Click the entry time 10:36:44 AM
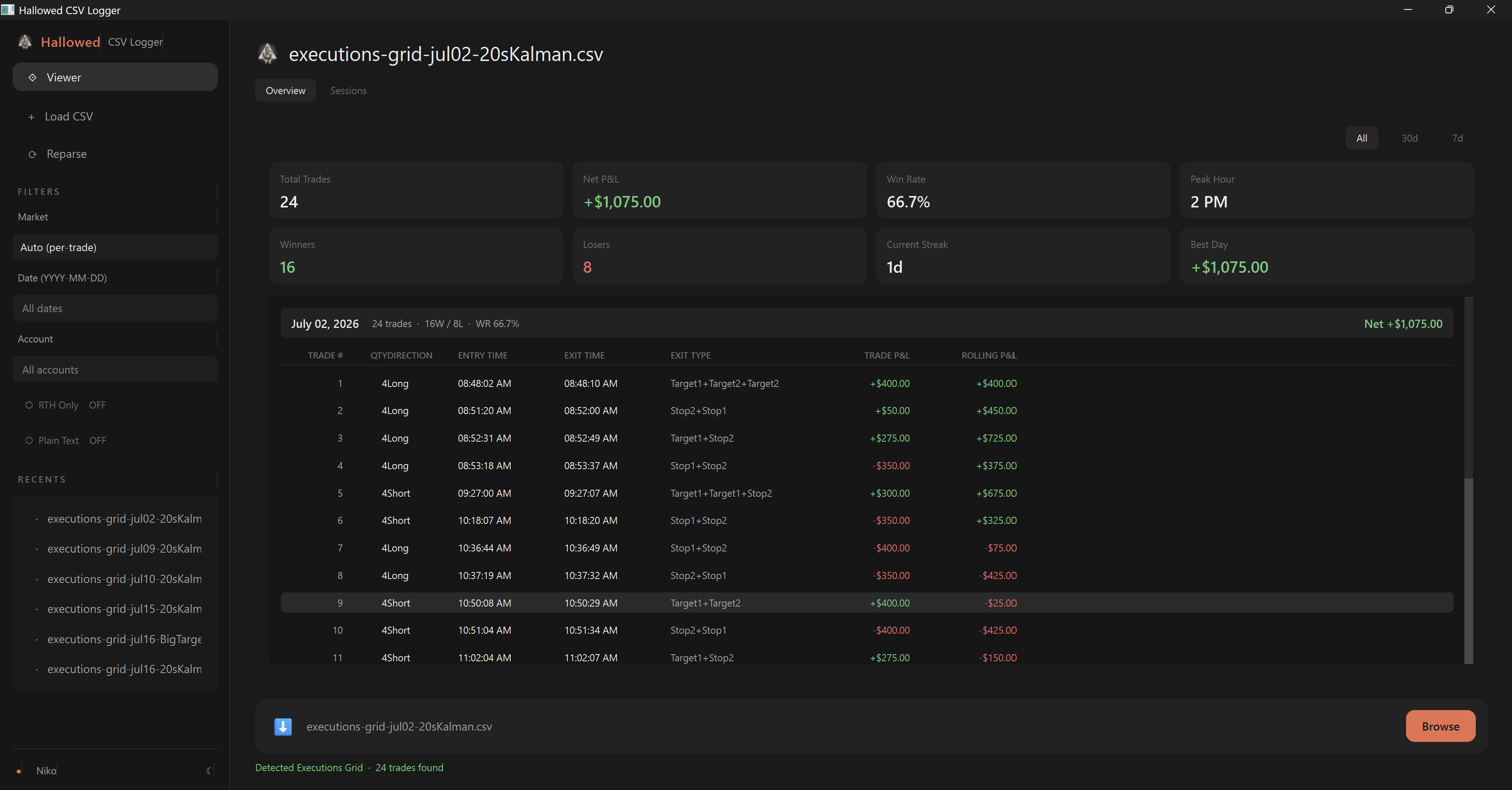 point(484,548)
